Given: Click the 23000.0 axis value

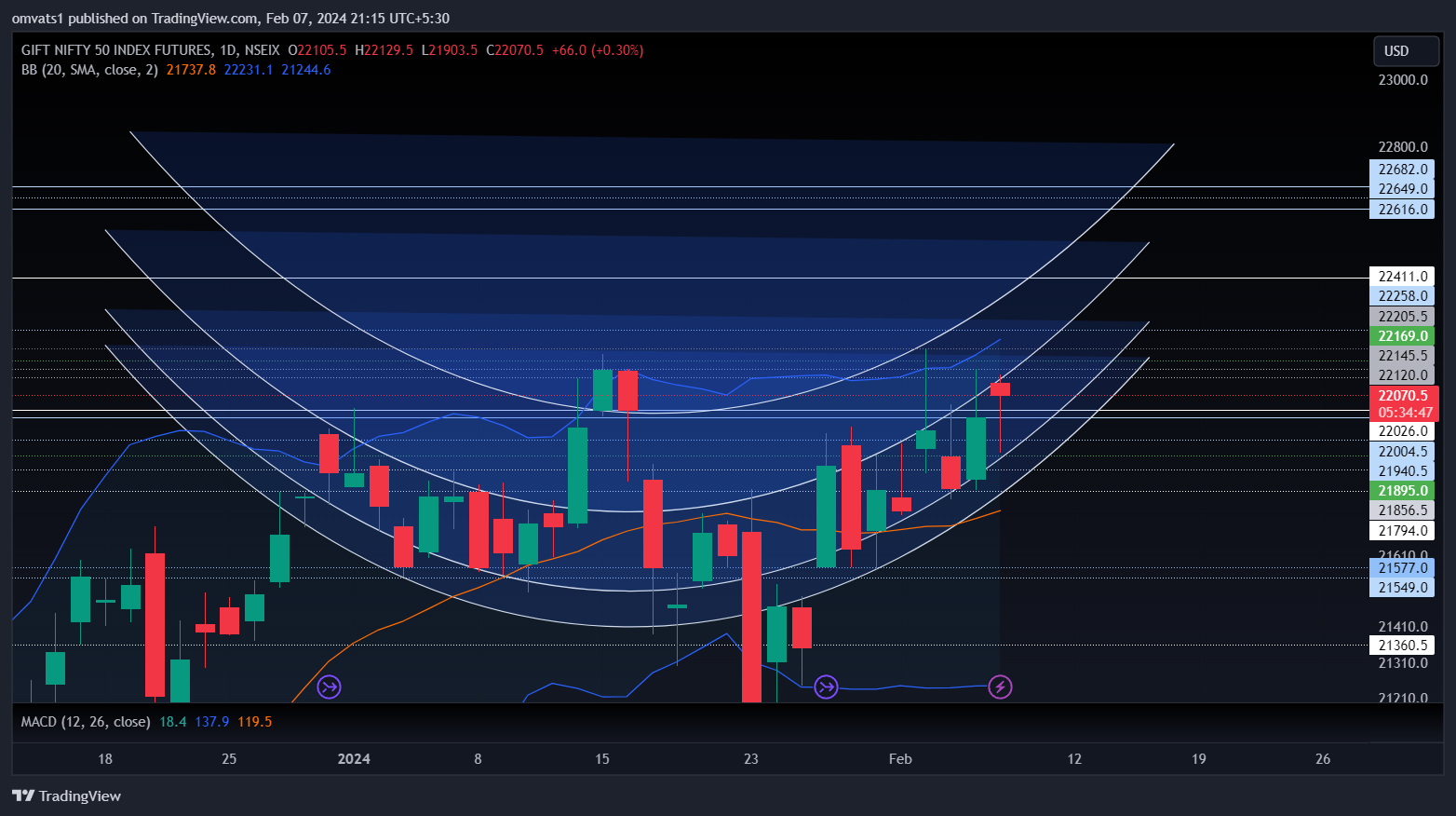Looking at the screenshot, I should coord(1403,80).
